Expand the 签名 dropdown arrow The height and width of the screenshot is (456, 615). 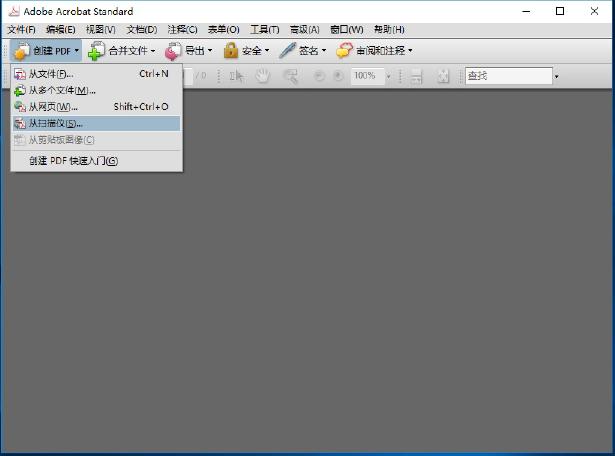(324, 51)
